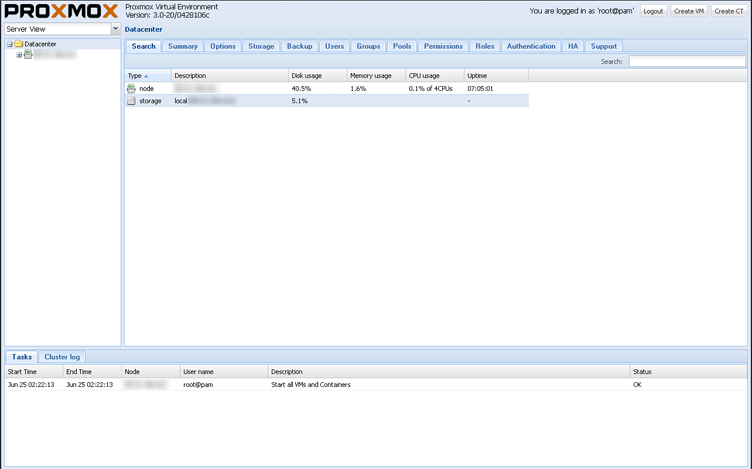Open the Pools tab
The width and height of the screenshot is (752, 469).
click(x=402, y=46)
